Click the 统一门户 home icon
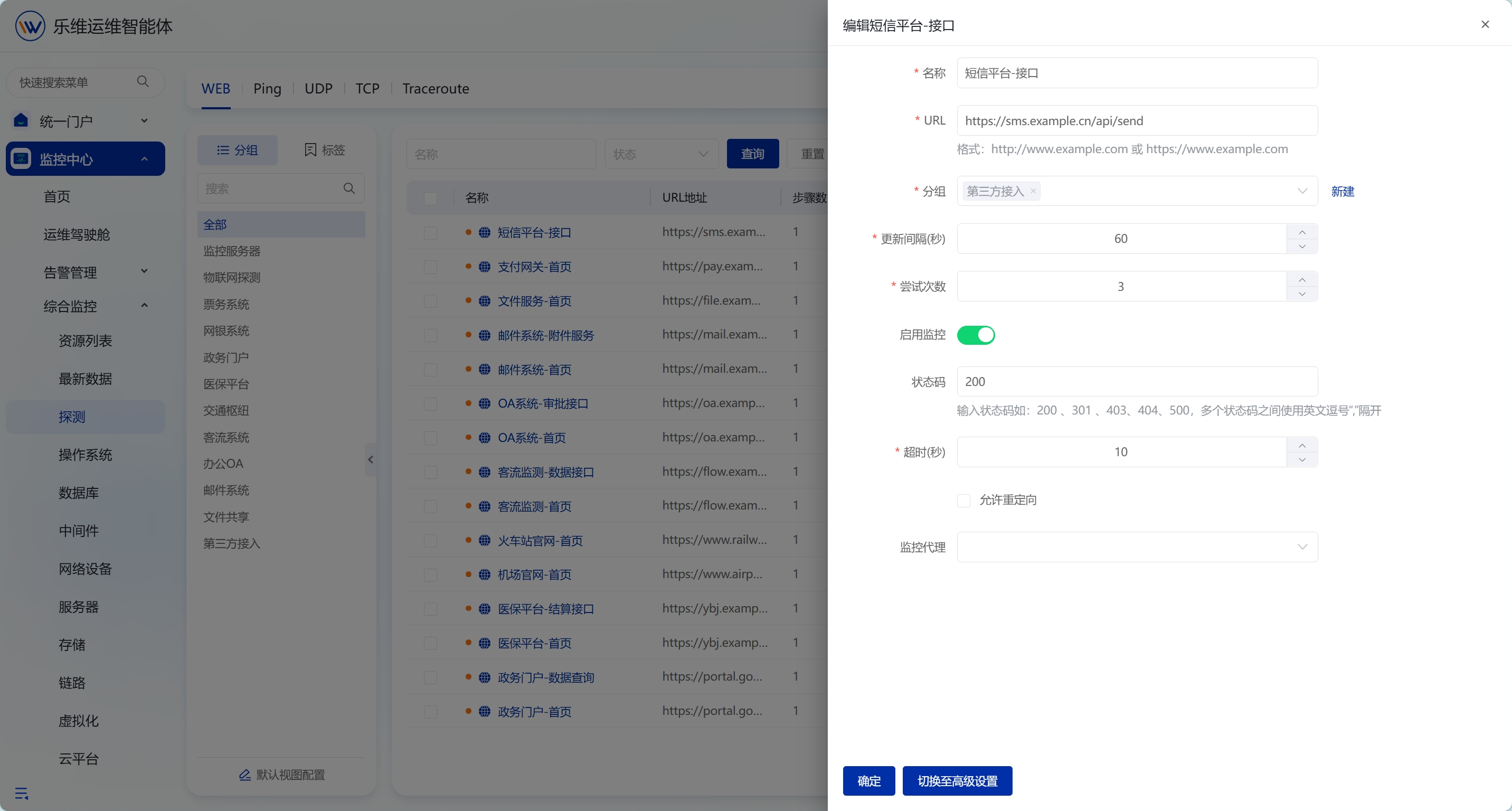 click(21, 120)
